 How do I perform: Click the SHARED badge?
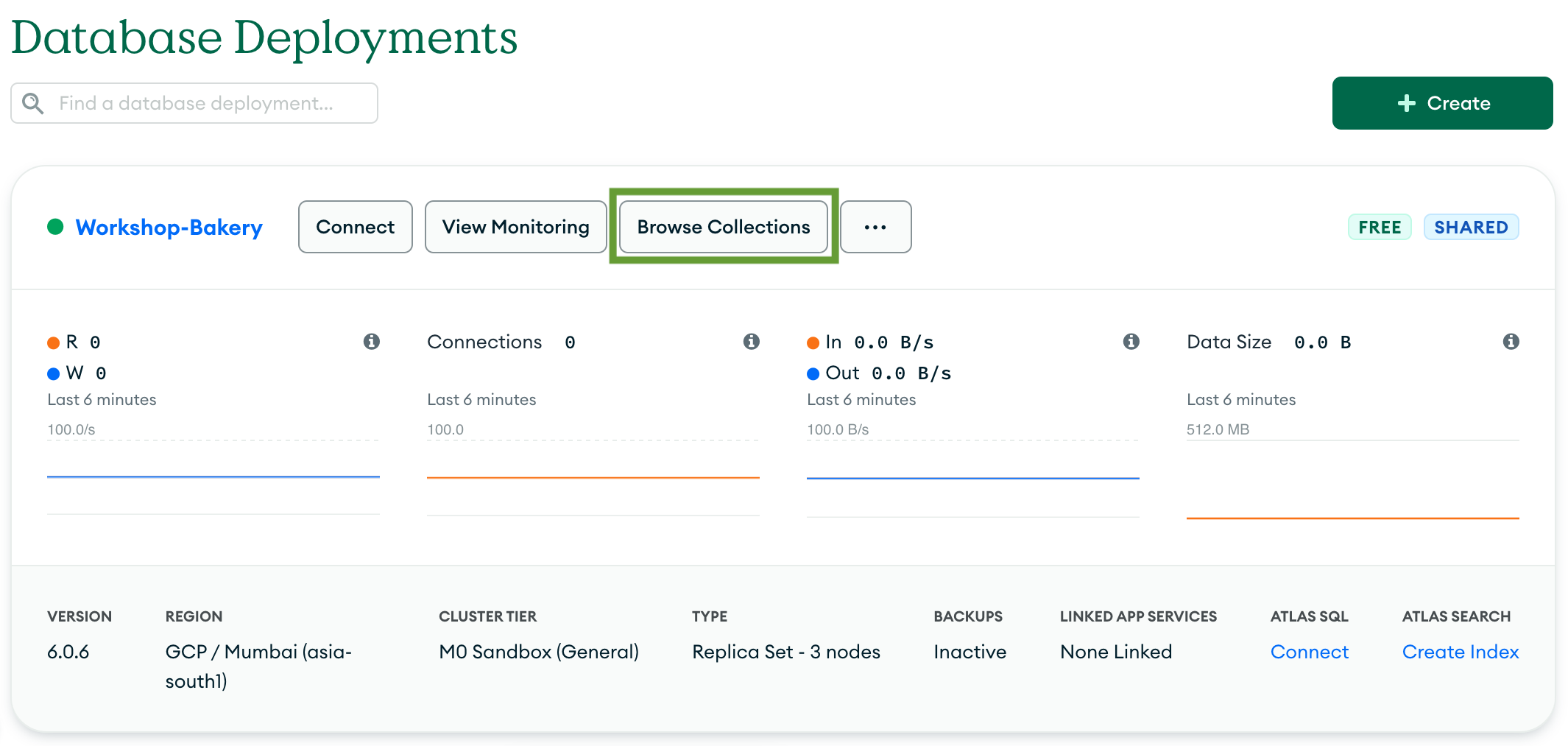tap(1471, 227)
